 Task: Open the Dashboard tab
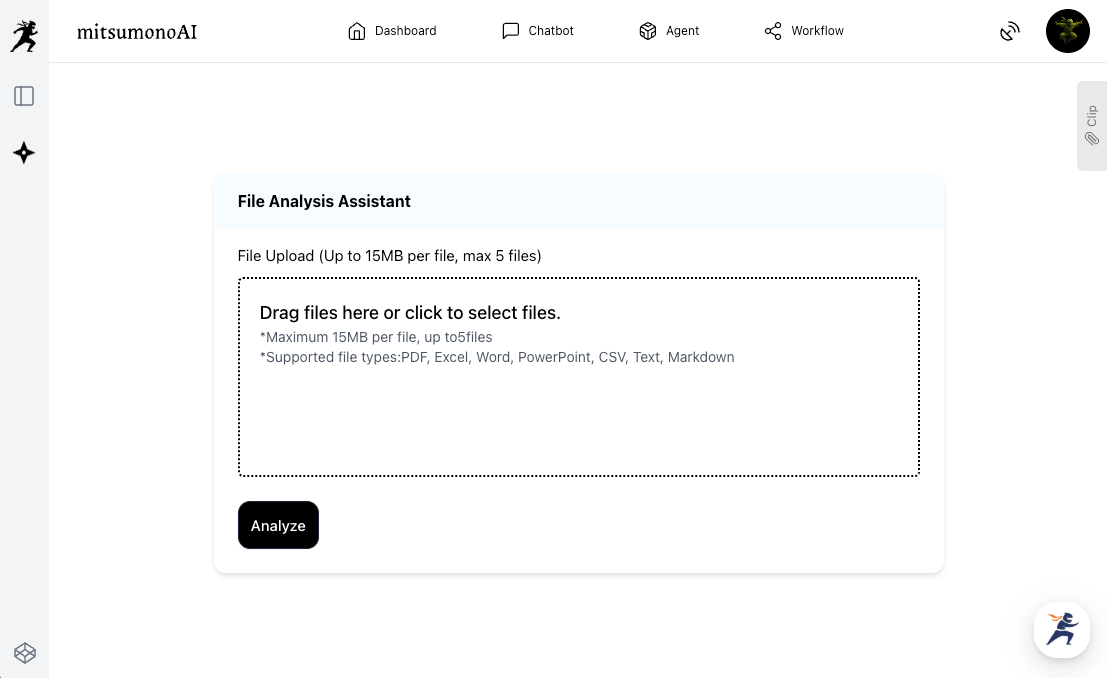(x=405, y=31)
